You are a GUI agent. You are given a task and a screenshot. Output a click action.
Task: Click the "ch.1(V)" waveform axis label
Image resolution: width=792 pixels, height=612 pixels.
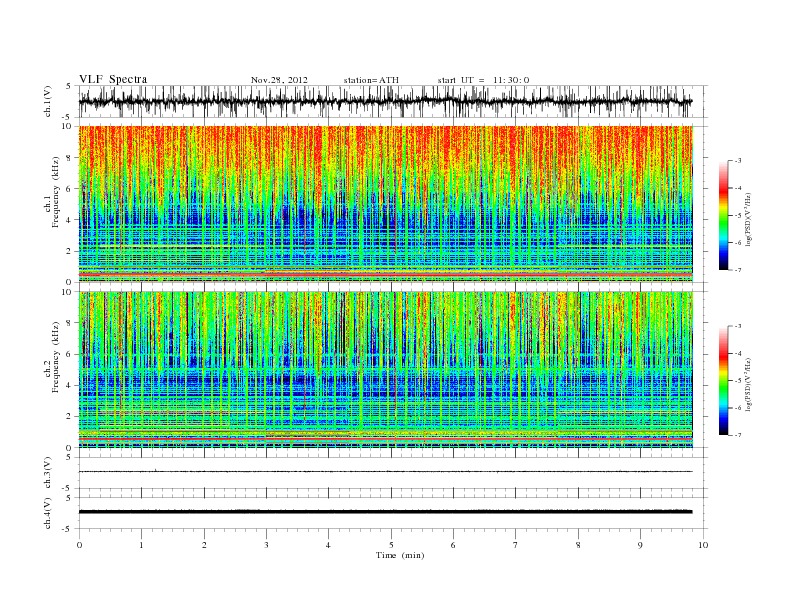pos(48,101)
